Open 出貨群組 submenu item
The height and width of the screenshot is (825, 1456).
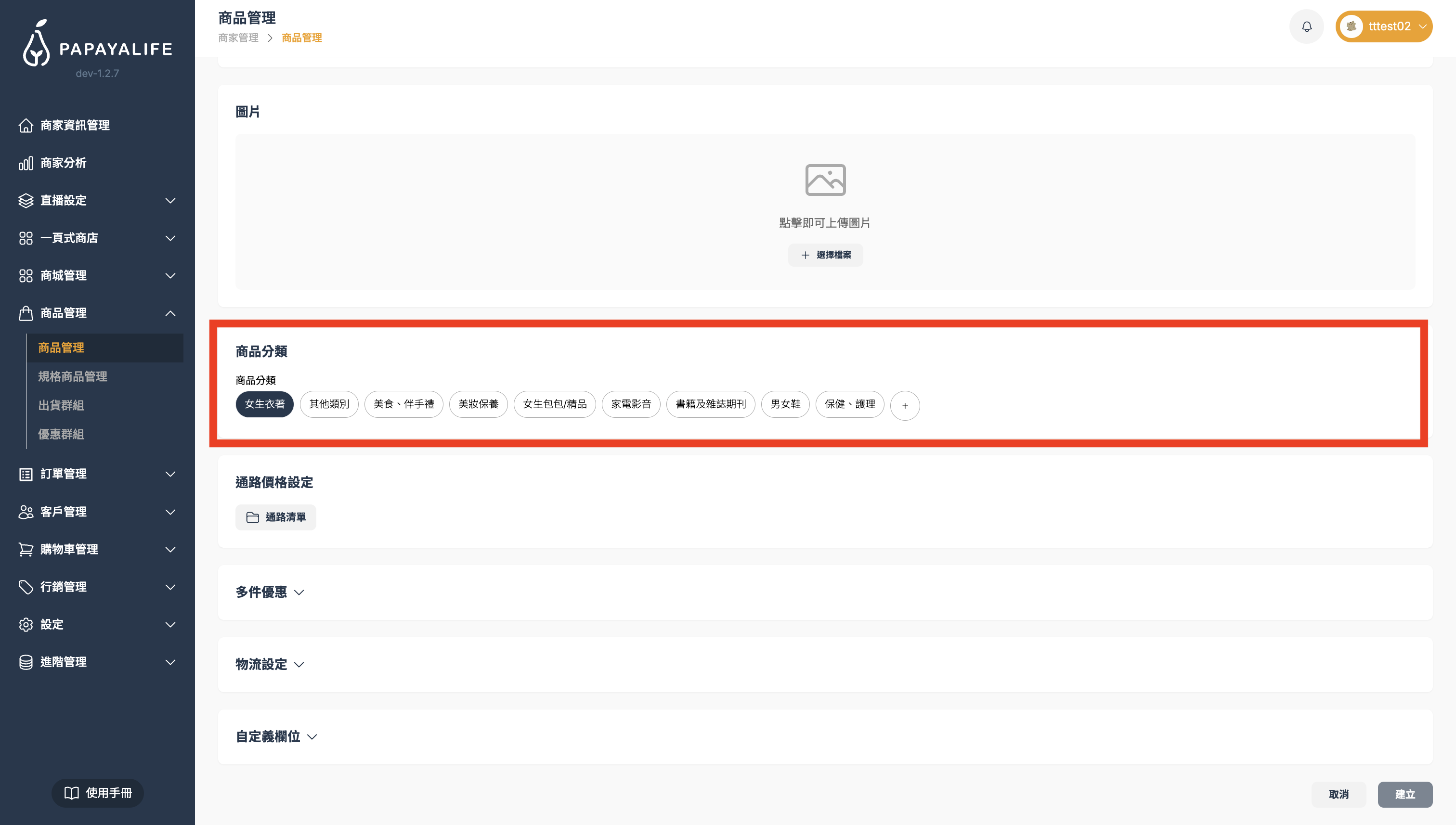tap(61, 406)
